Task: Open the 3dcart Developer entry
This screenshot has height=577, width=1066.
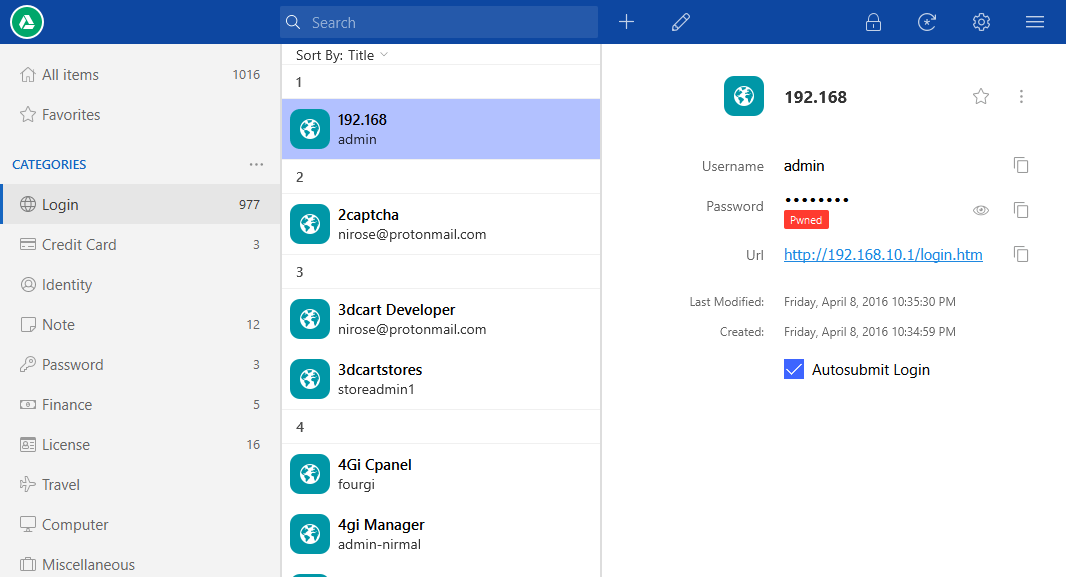Action: tap(441, 319)
